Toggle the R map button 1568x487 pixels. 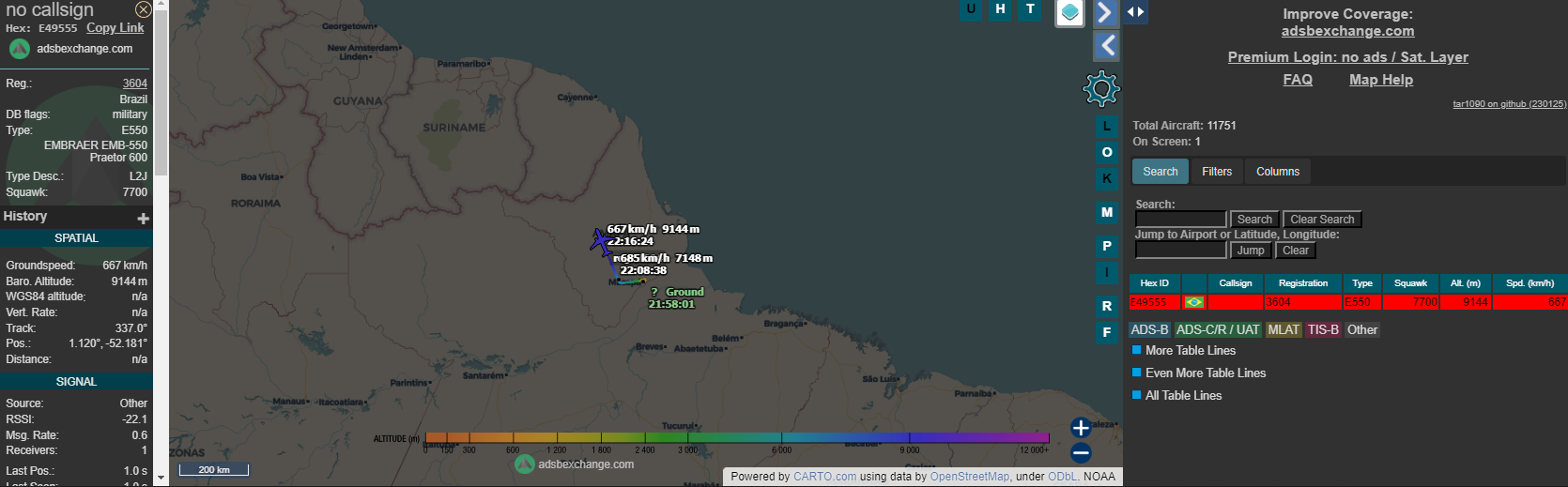point(1107,306)
